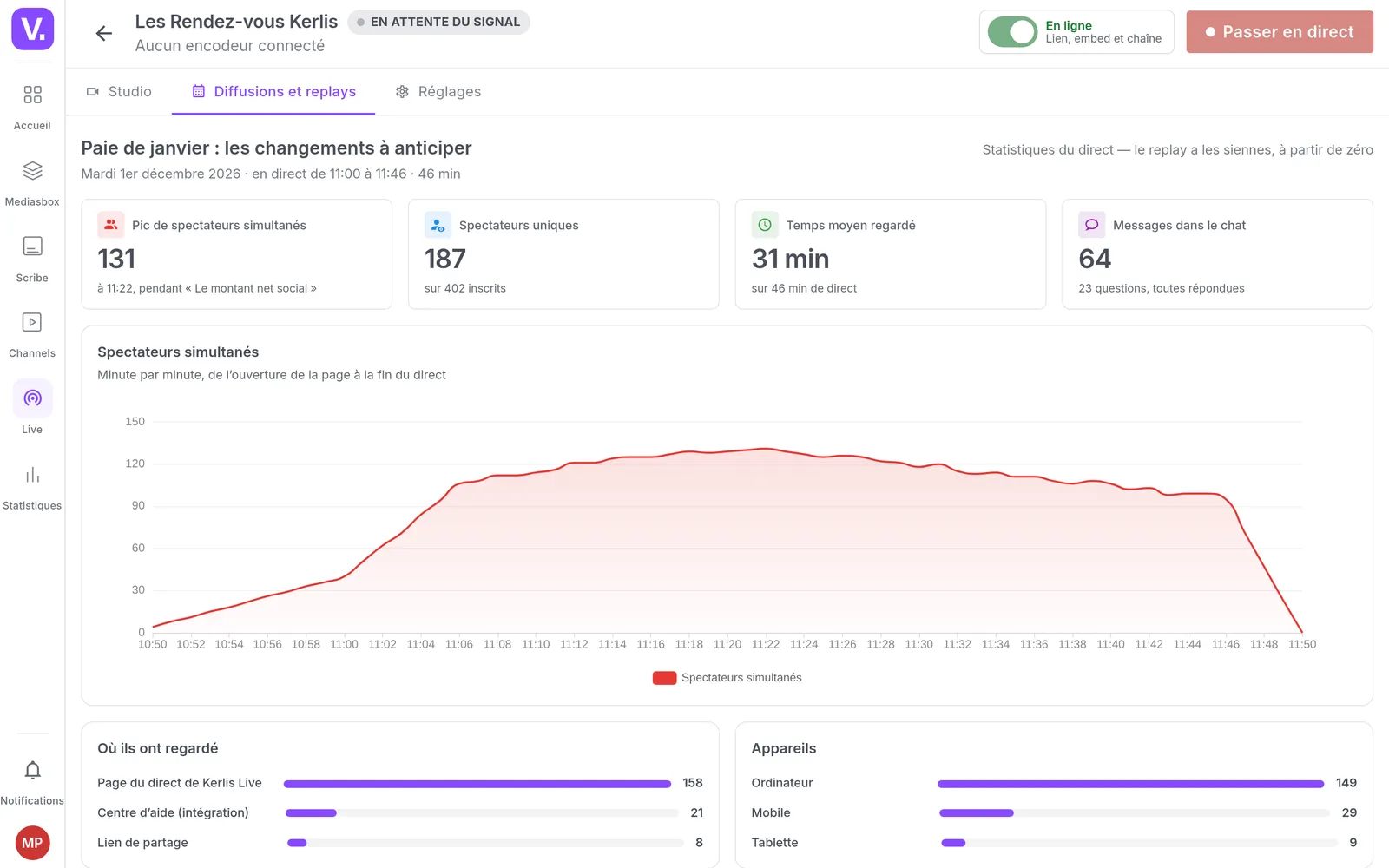The image size is (1389, 868).
Task: Click the Tablette device row label
Action: 774,843
